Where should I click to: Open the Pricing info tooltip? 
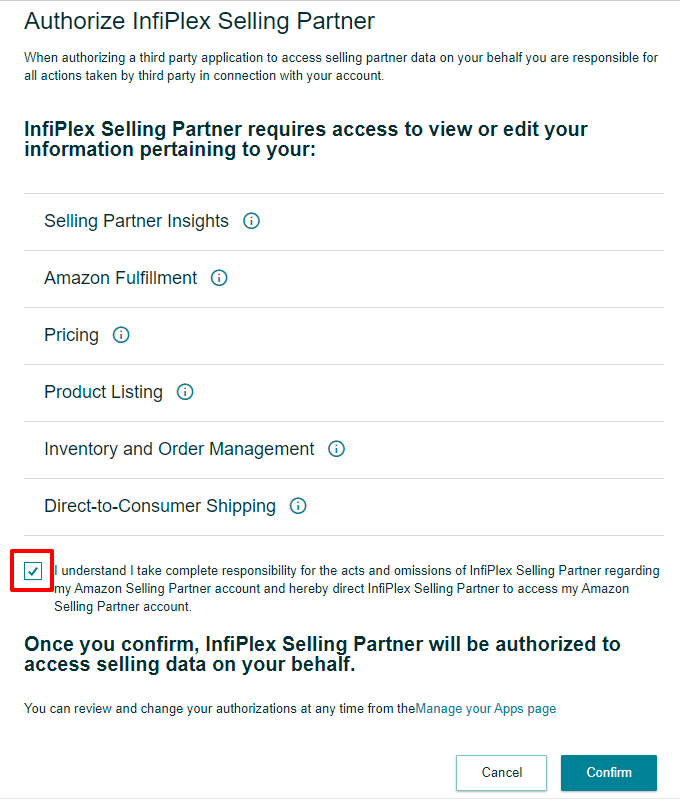(120, 335)
